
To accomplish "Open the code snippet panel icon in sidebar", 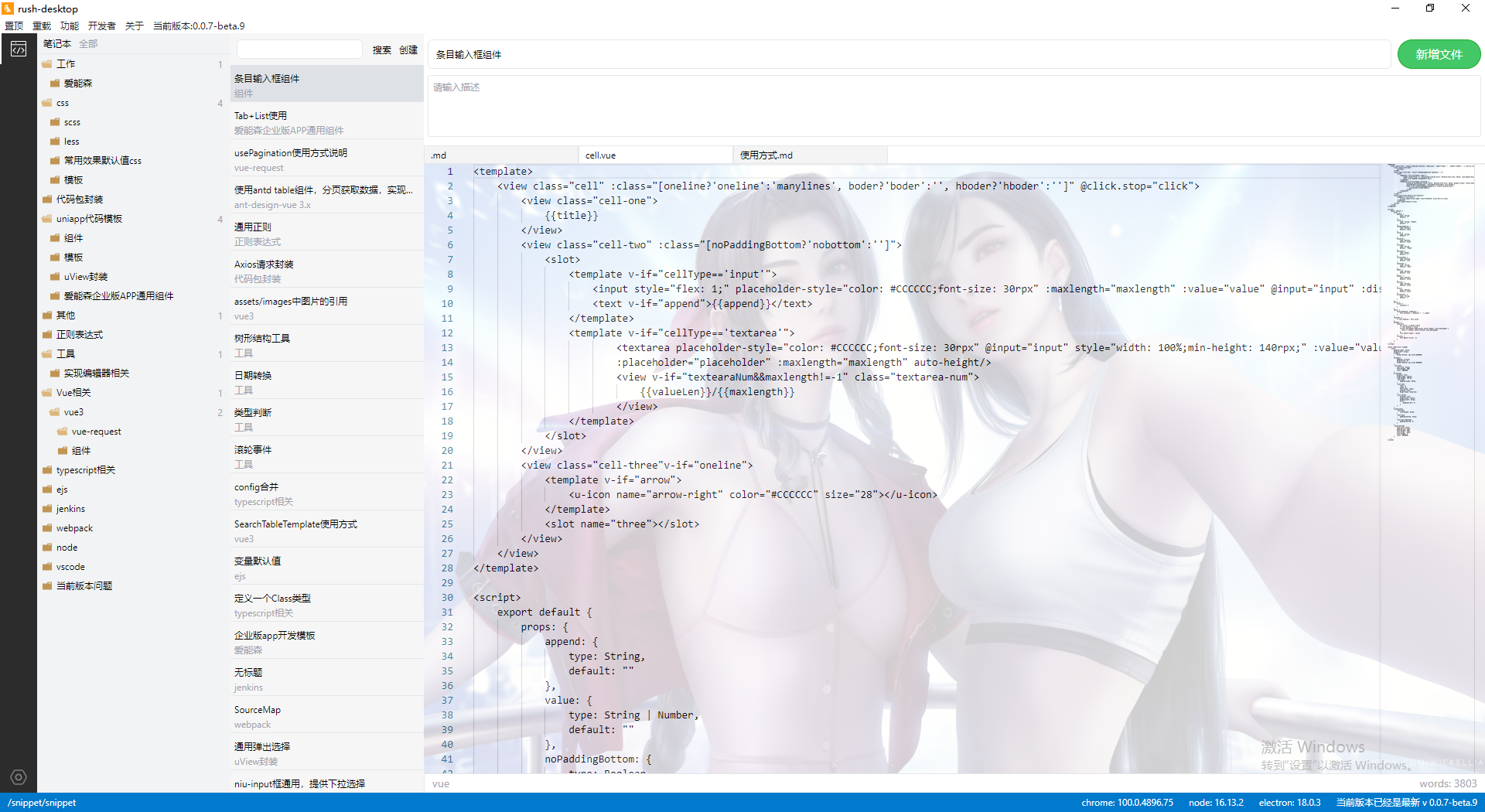I will click(x=19, y=49).
